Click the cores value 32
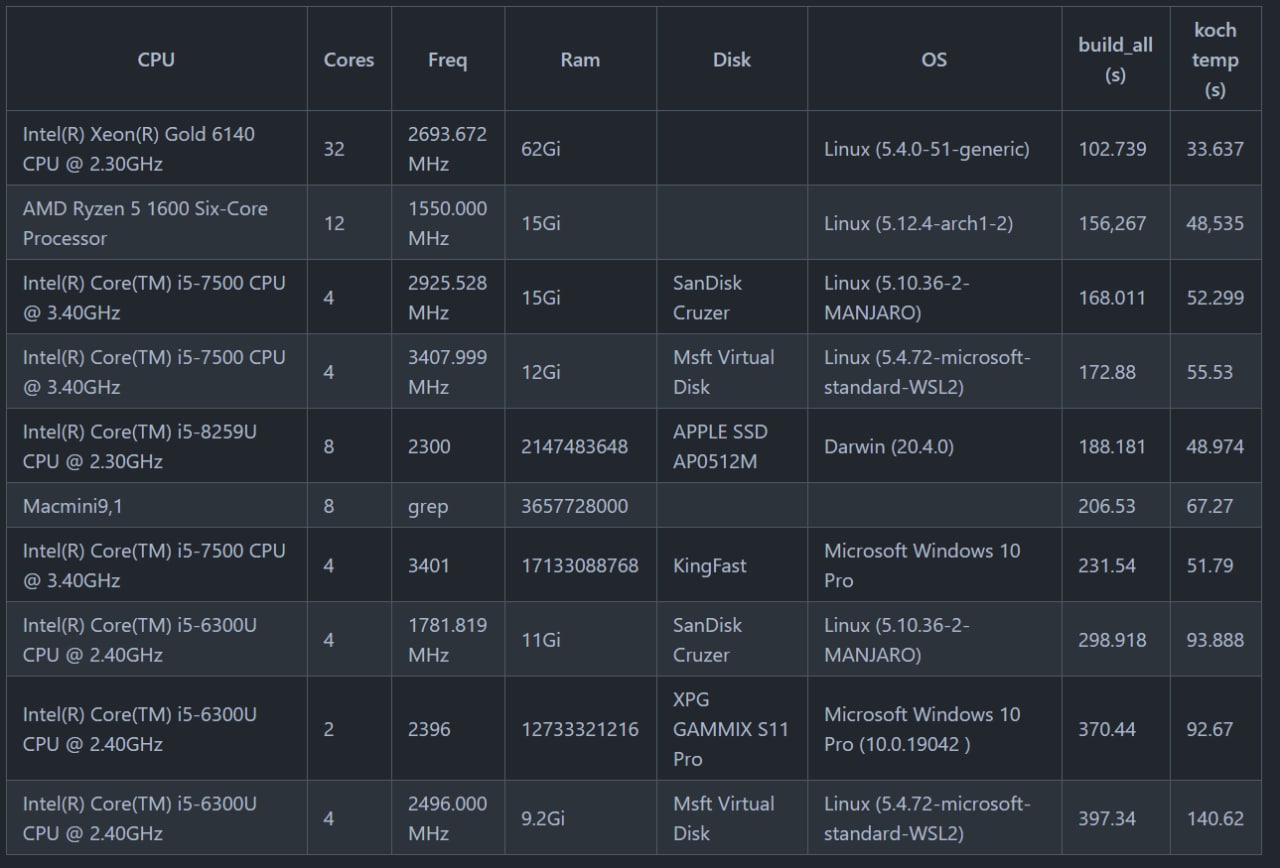This screenshot has height=868, width=1280. 334,149
